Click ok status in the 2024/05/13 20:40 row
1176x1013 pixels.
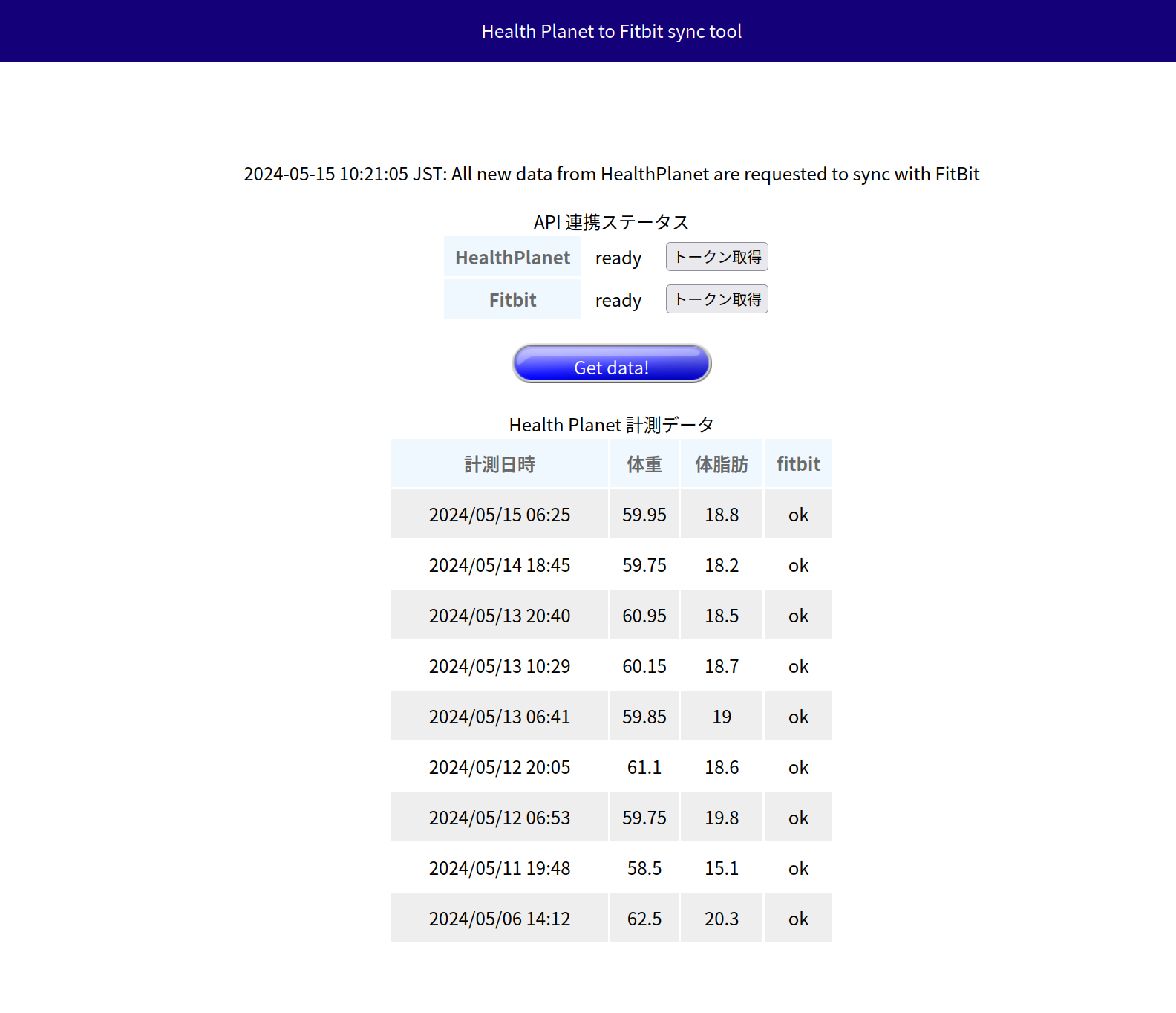point(798,615)
